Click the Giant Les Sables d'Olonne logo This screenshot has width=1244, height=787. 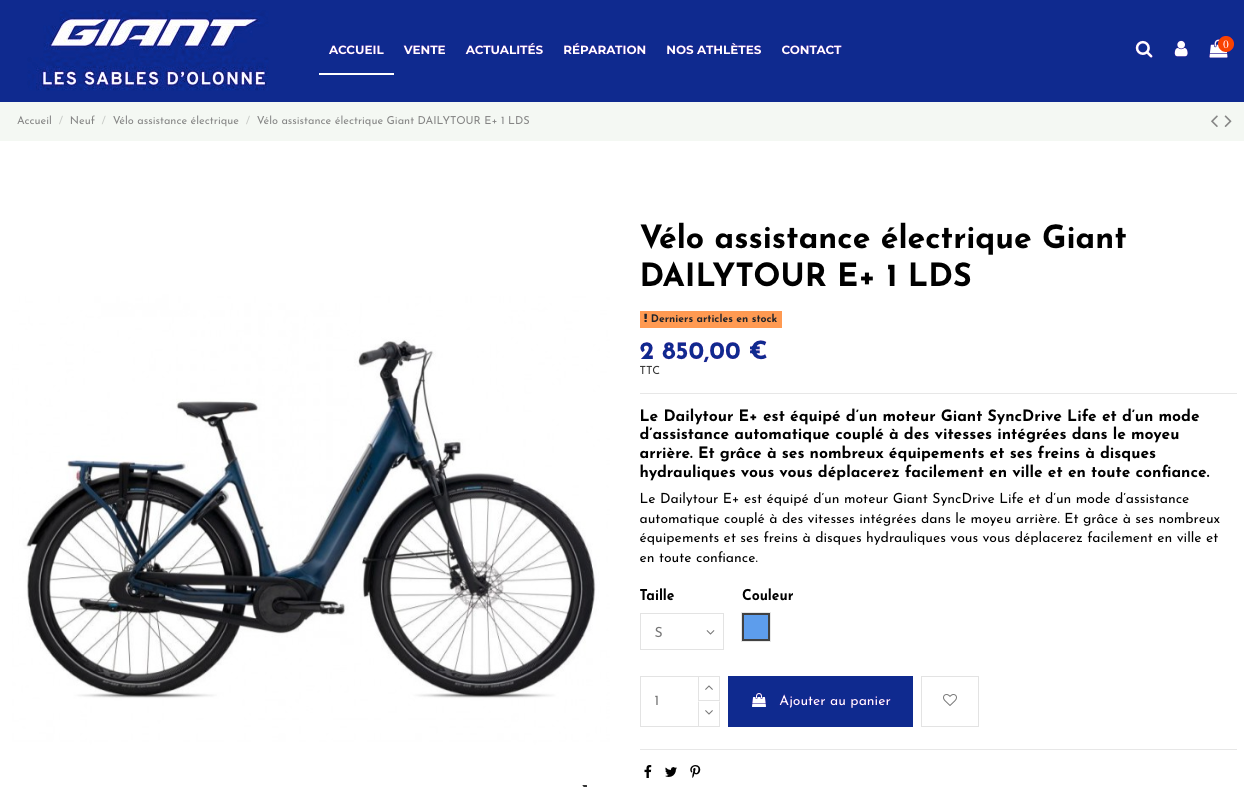154,51
